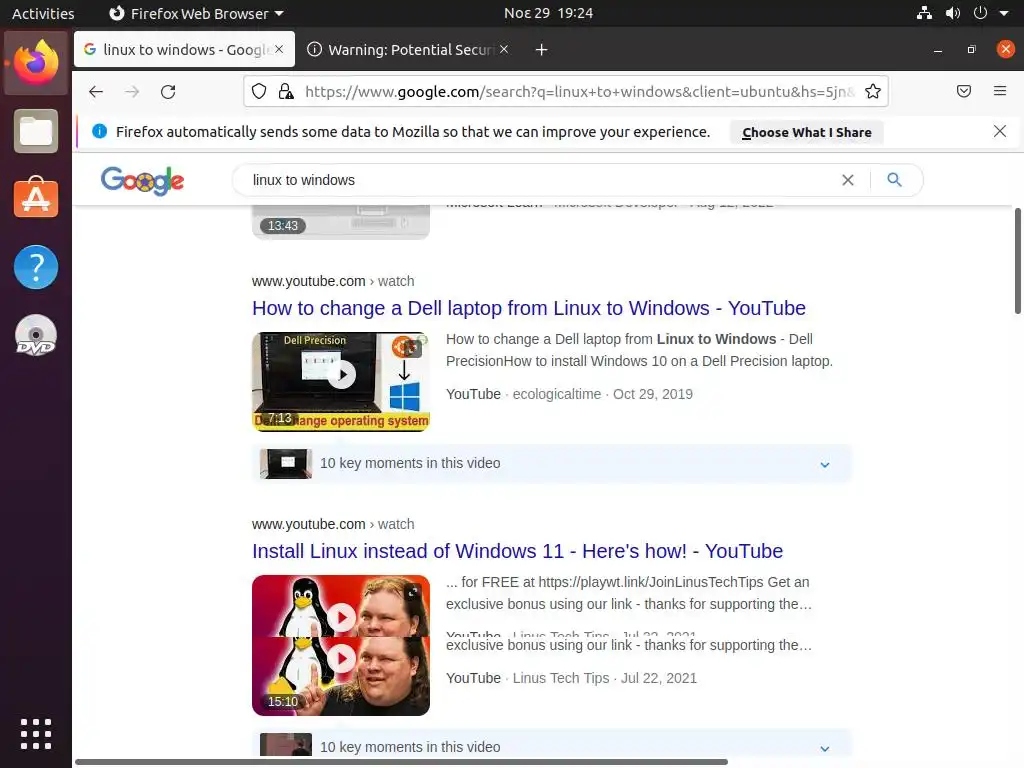Open the tracking protection shield icon
This screenshot has height=768, width=1024.
tap(259, 91)
